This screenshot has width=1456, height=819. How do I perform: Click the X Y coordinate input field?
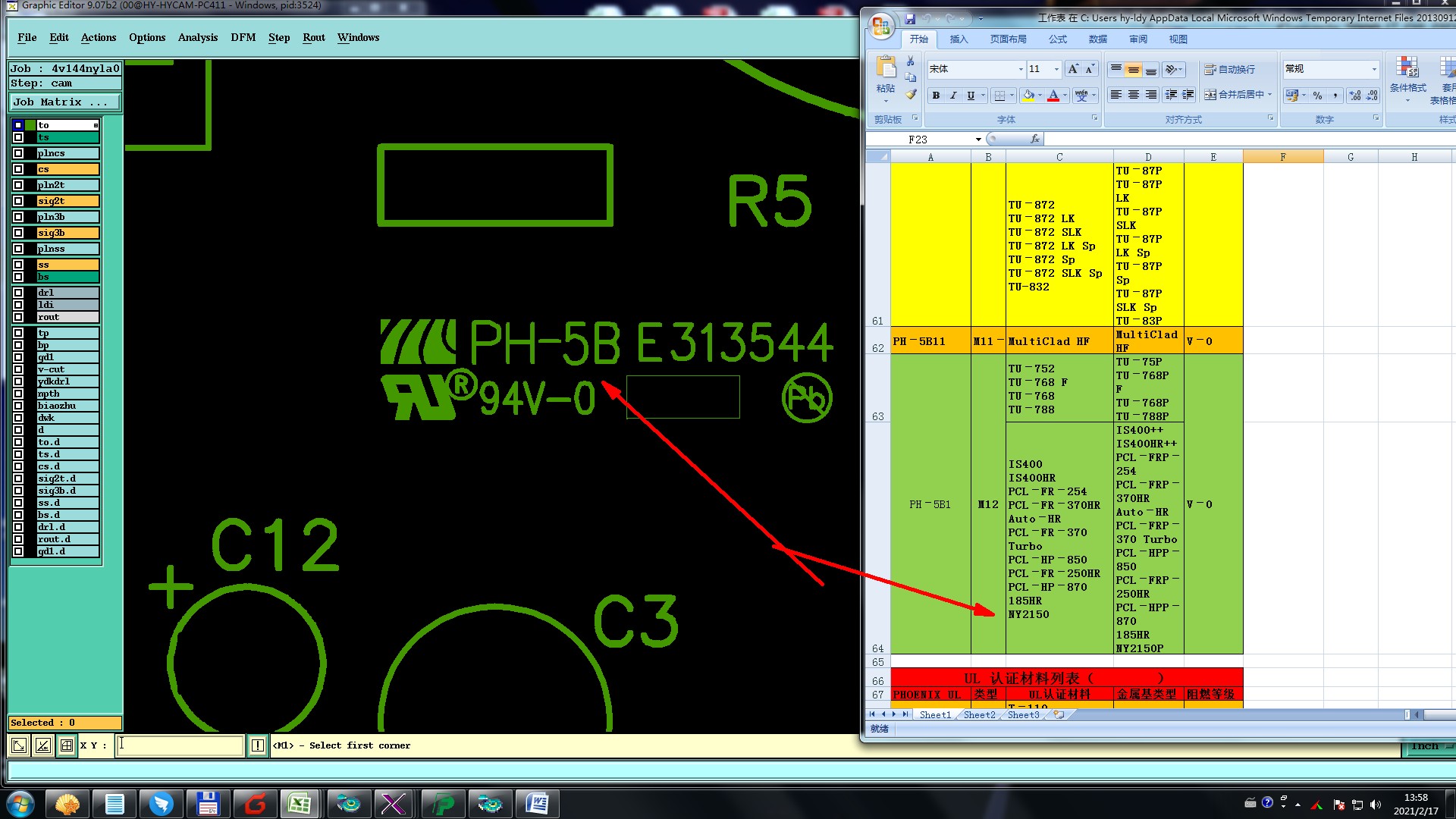pos(180,745)
